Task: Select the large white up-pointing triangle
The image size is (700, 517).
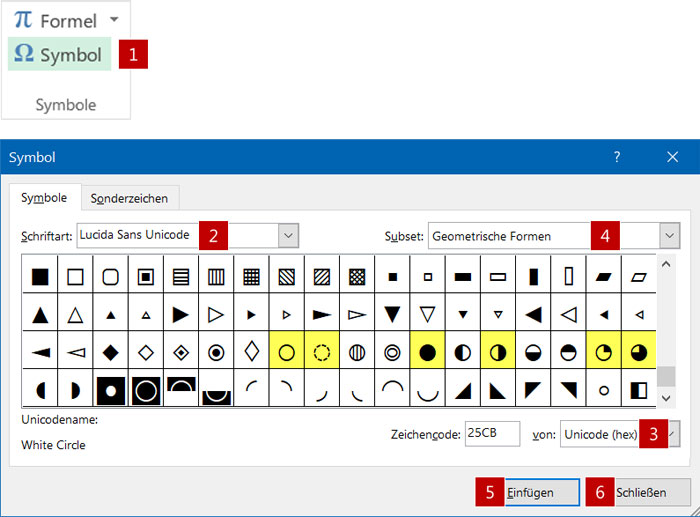Action: (x=75, y=315)
